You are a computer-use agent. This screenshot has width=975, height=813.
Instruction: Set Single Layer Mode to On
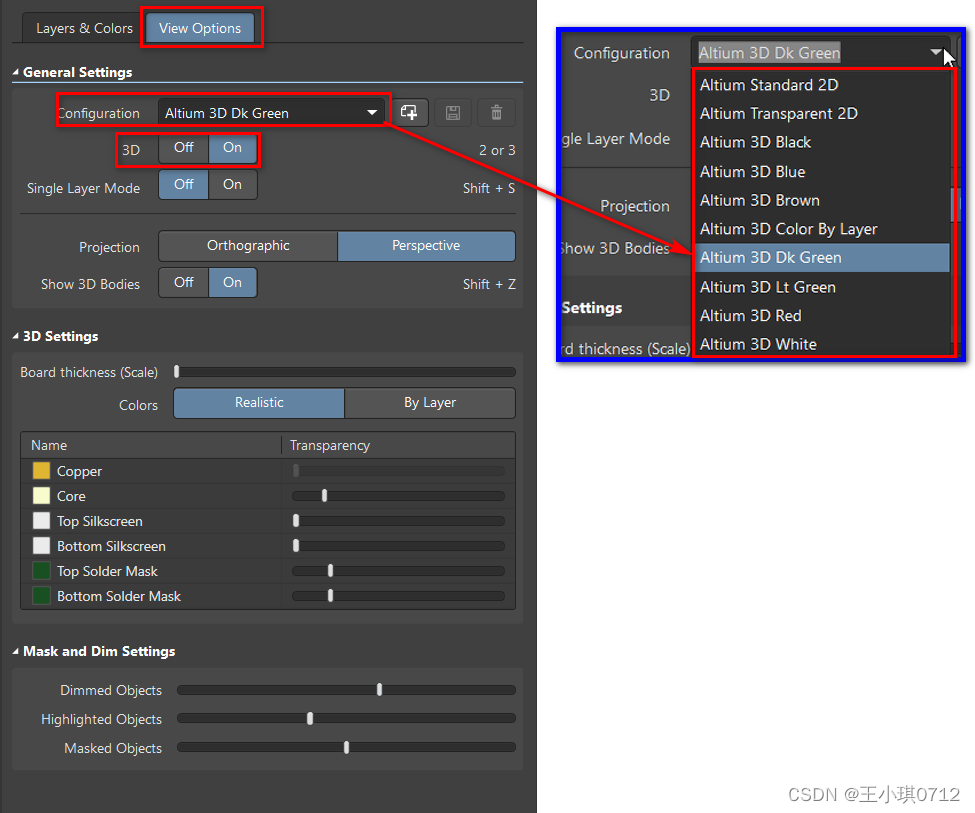tap(233, 185)
